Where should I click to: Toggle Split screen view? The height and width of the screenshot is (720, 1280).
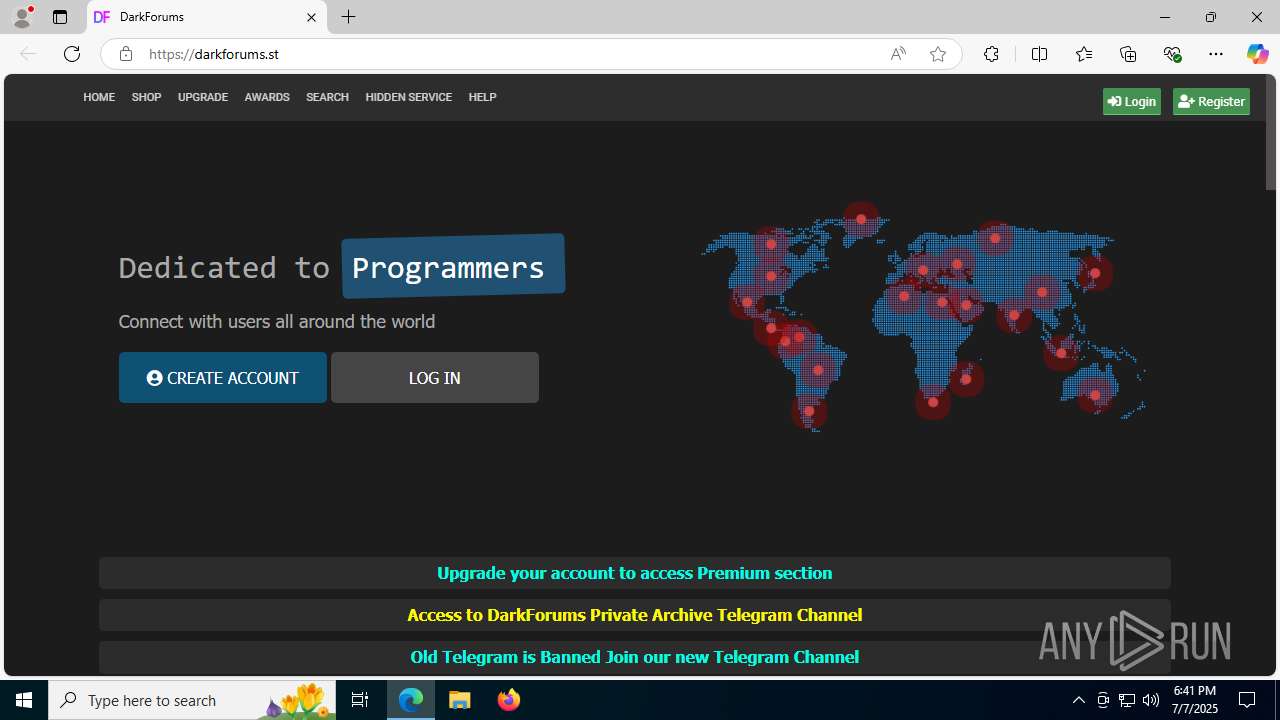[1039, 54]
